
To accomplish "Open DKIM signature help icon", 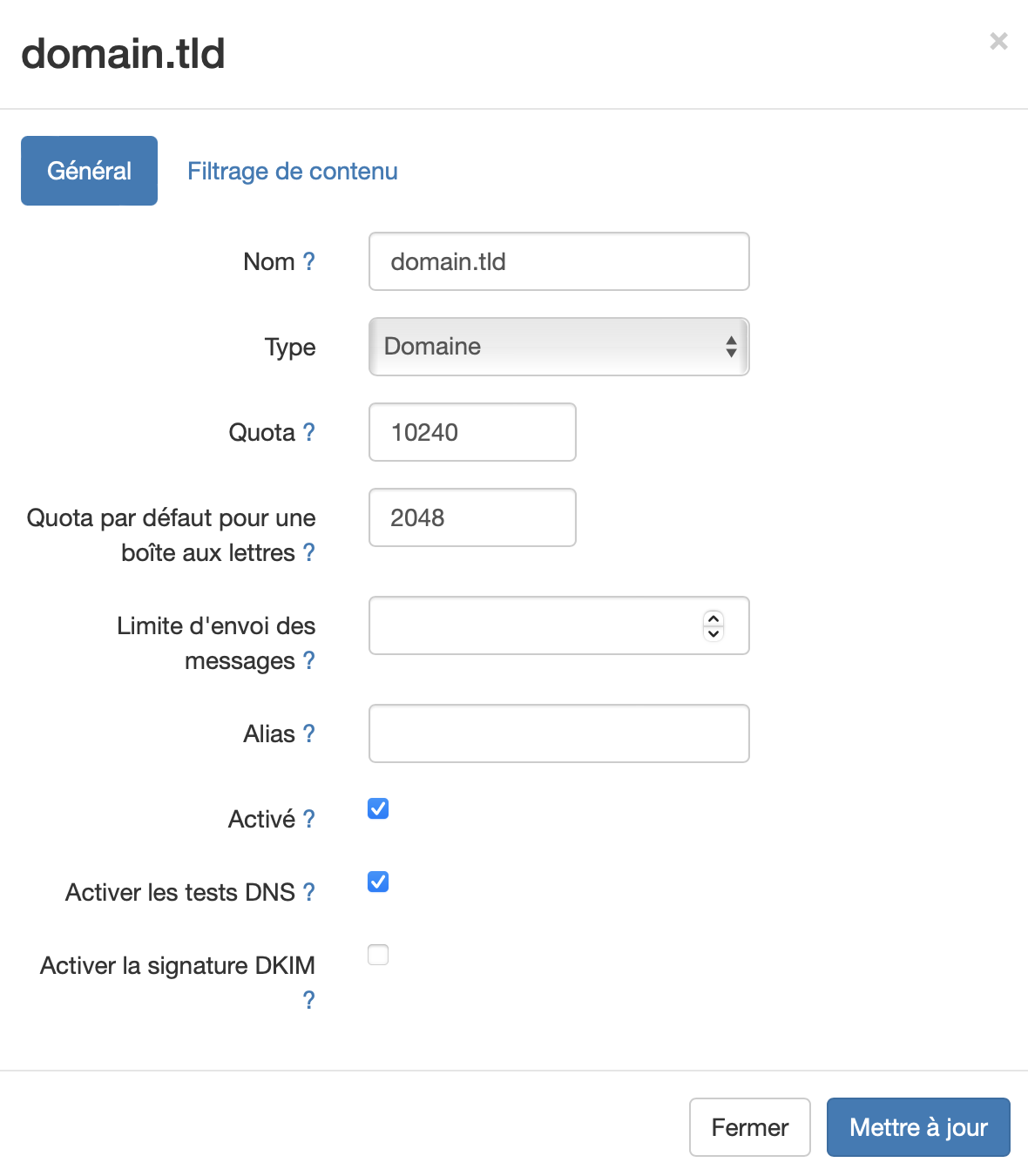I will pos(308,999).
